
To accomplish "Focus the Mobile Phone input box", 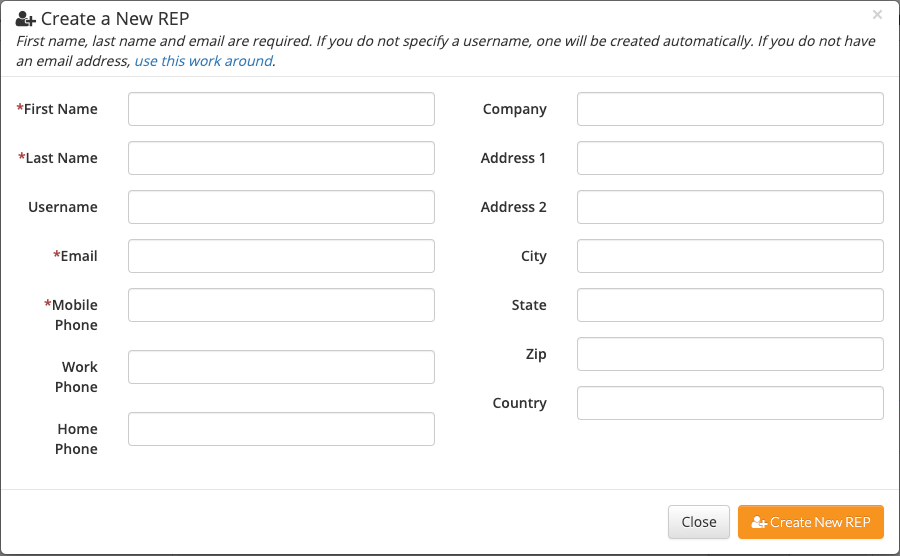I will coord(281,305).
